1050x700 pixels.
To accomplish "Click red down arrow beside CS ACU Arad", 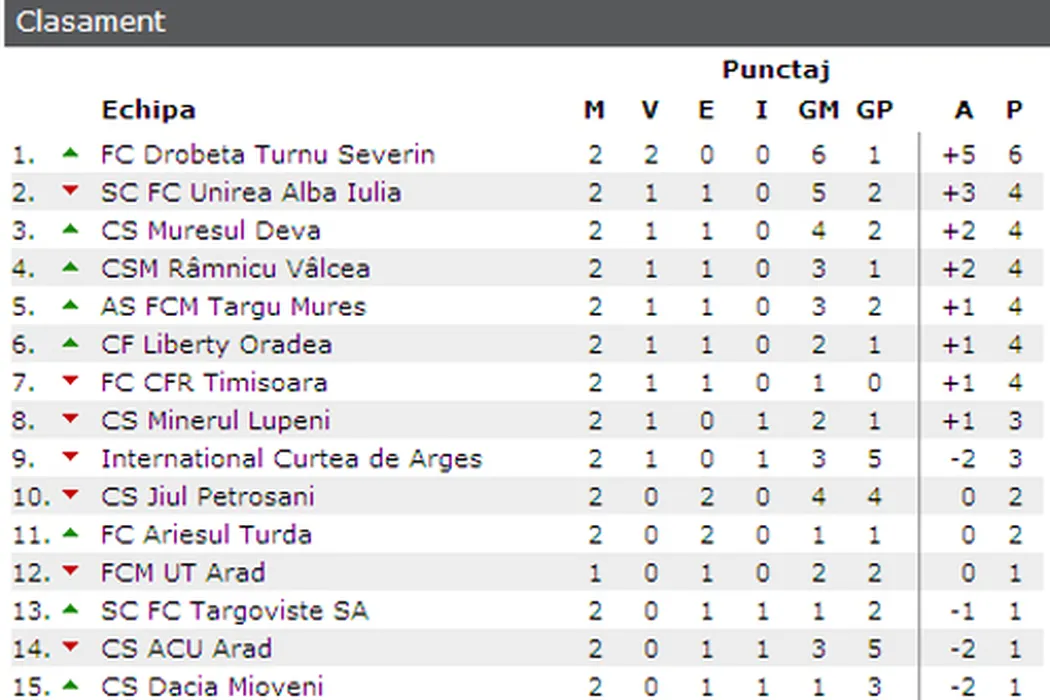I will click(x=69, y=647).
